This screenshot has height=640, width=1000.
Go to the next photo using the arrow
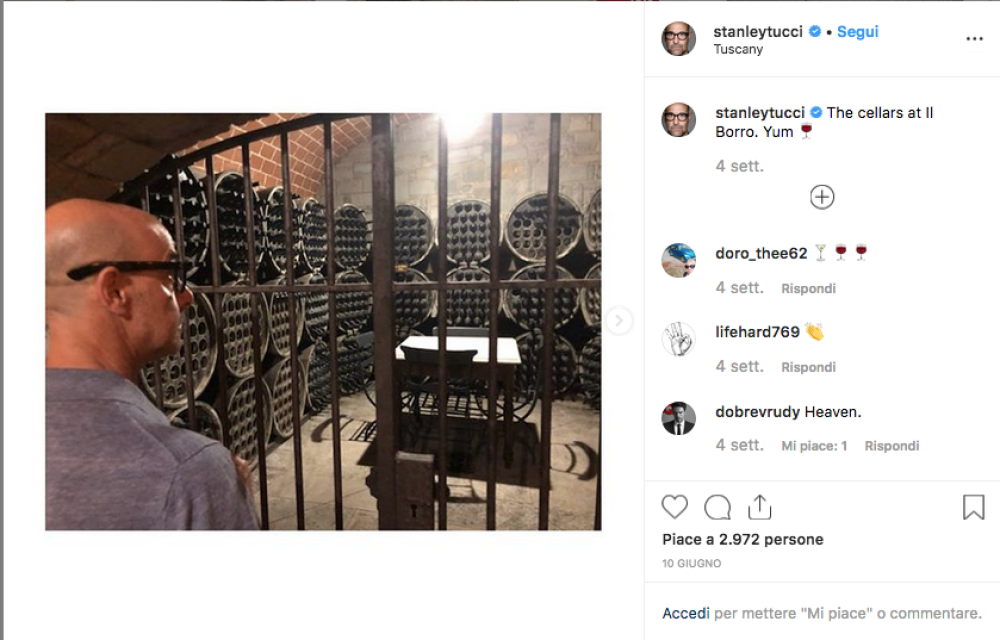click(x=619, y=320)
